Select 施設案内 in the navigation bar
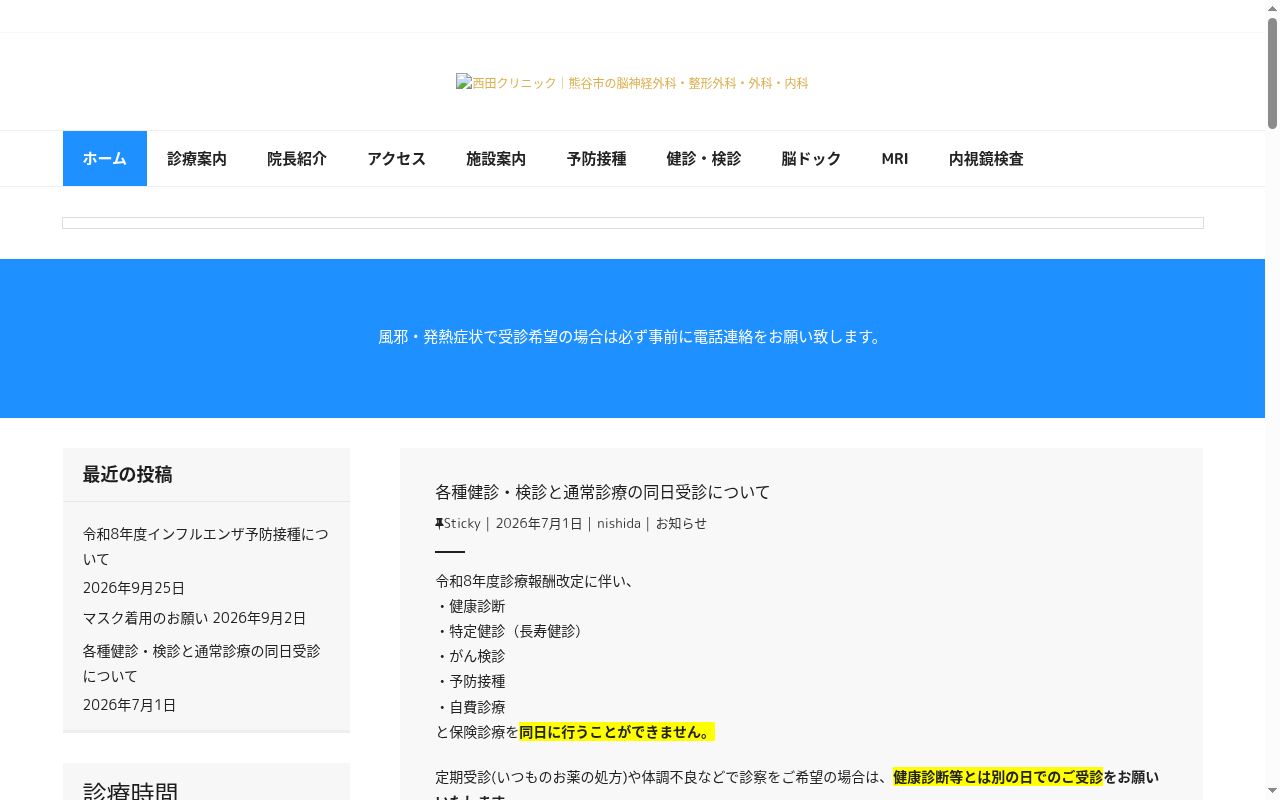1280x800 pixels. point(496,158)
